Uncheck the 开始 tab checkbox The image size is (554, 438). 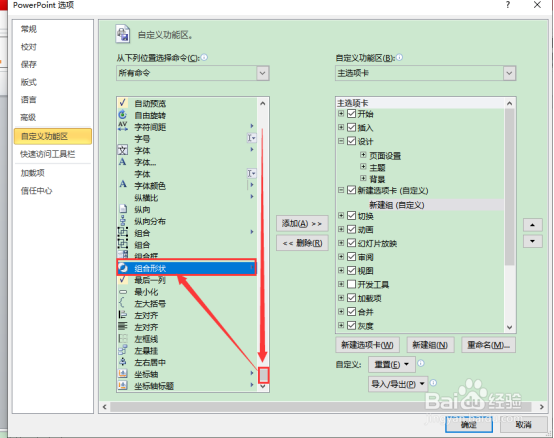351,113
